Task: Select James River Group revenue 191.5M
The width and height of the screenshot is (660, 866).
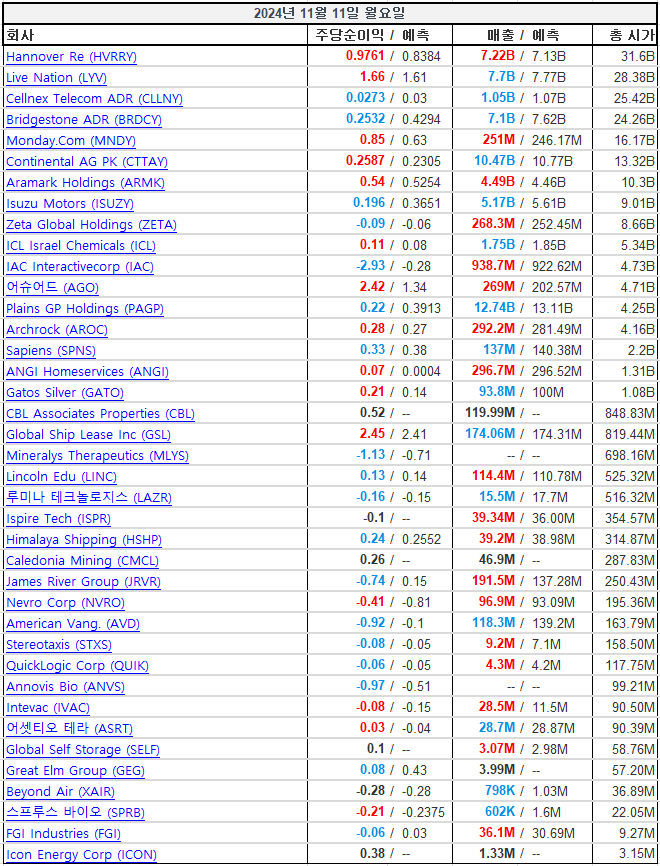Action: [x=493, y=580]
